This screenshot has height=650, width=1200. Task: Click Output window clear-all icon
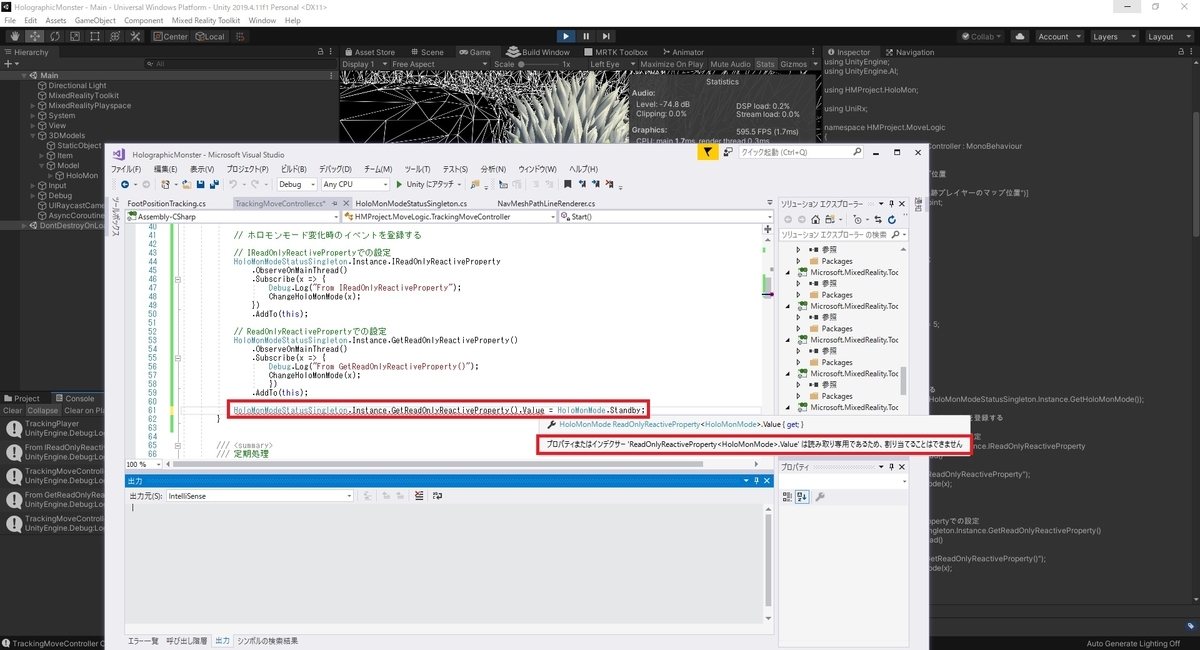click(419, 495)
